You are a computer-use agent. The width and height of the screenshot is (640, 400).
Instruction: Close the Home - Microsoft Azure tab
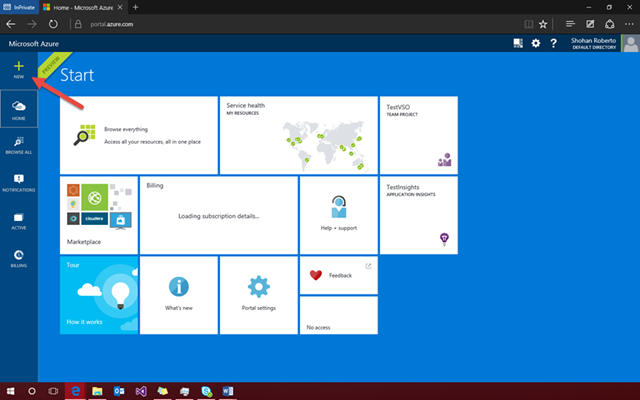(x=120, y=7)
